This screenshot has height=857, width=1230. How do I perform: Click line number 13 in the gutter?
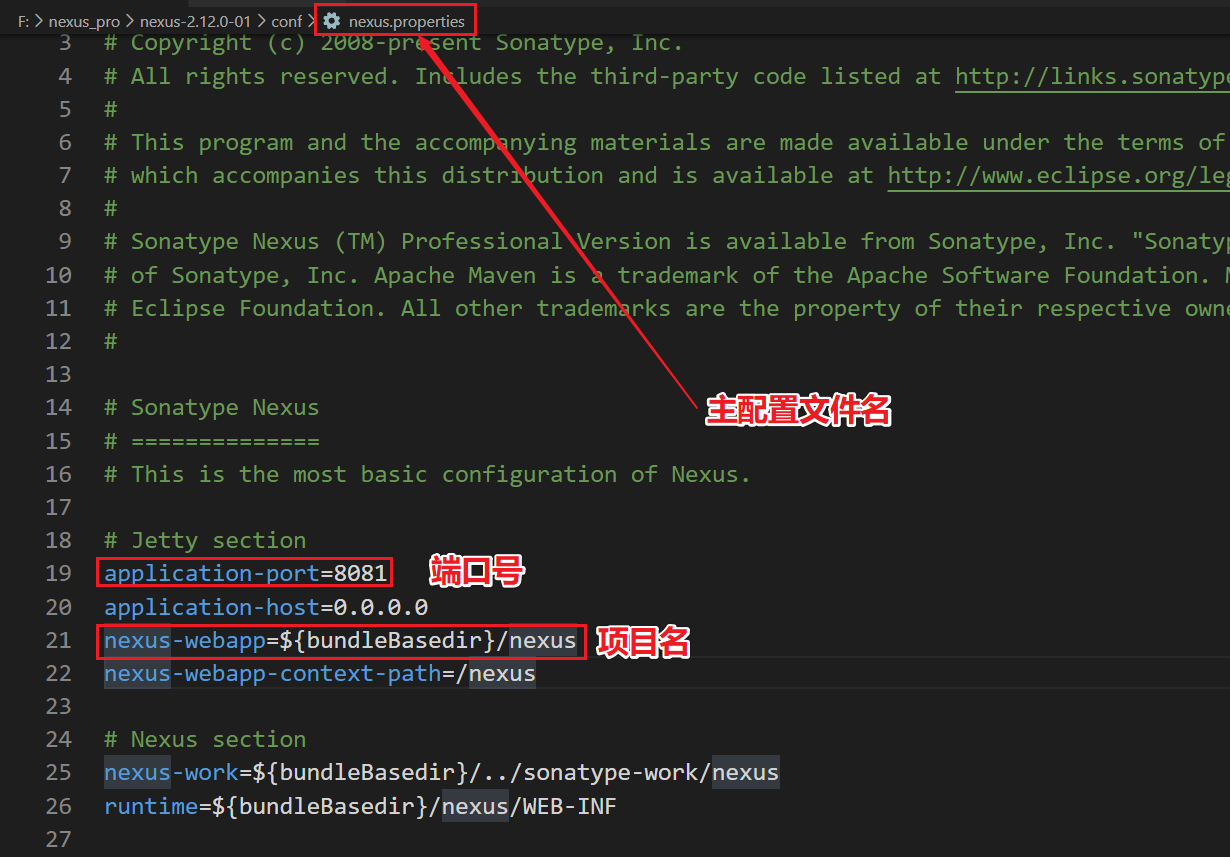tap(59, 374)
